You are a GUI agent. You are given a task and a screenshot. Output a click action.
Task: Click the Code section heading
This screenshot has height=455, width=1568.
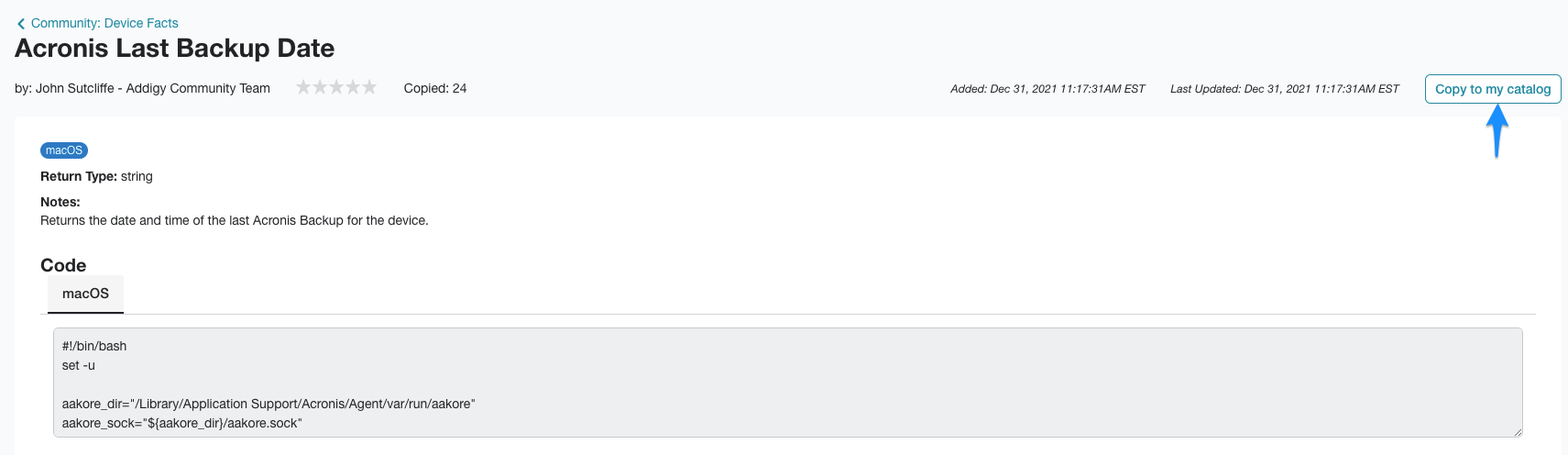(63, 265)
